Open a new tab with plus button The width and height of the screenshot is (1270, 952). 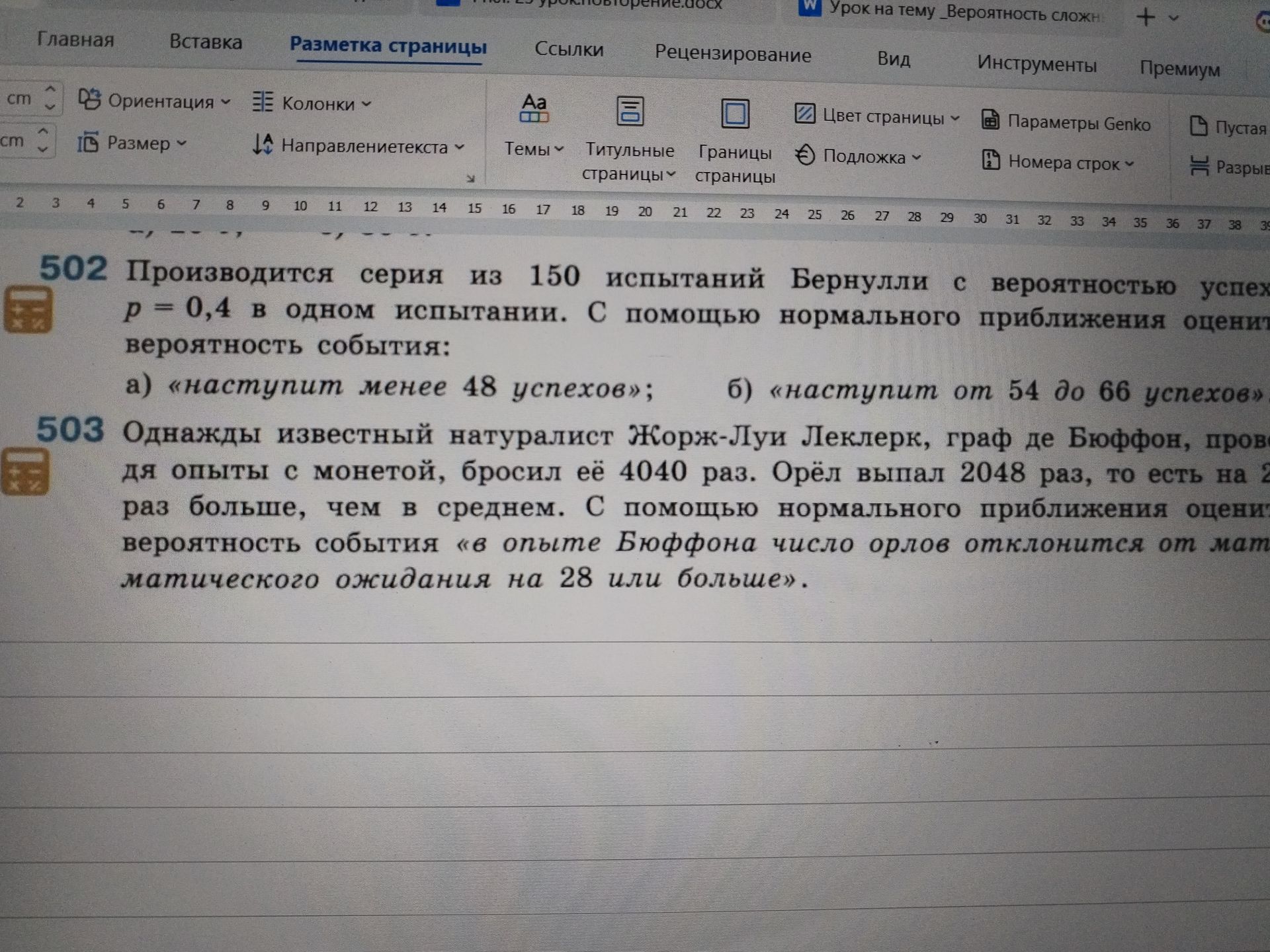click(x=1146, y=18)
